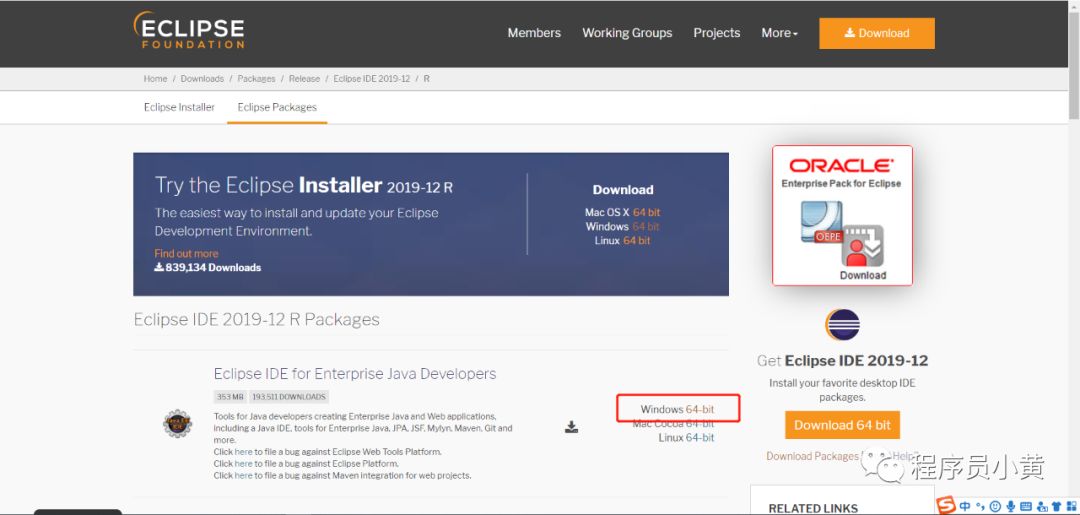Open the Members menu item

534,33
